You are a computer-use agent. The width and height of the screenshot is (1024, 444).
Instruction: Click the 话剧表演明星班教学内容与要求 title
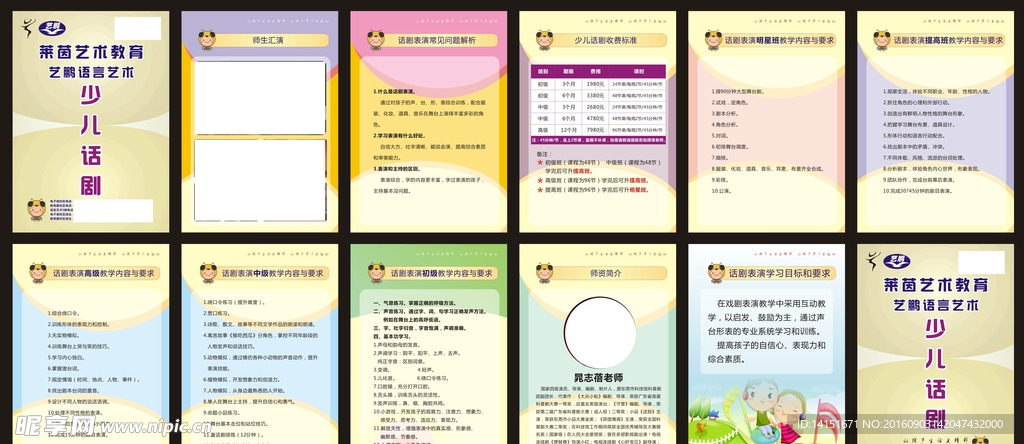coord(779,40)
